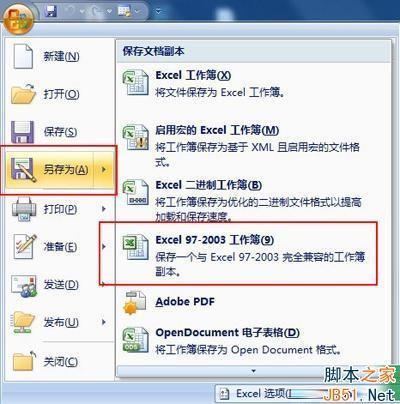The width and height of the screenshot is (400, 404).
Task: Expand the 准备(E) submenu arrow
Action: pos(104,246)
